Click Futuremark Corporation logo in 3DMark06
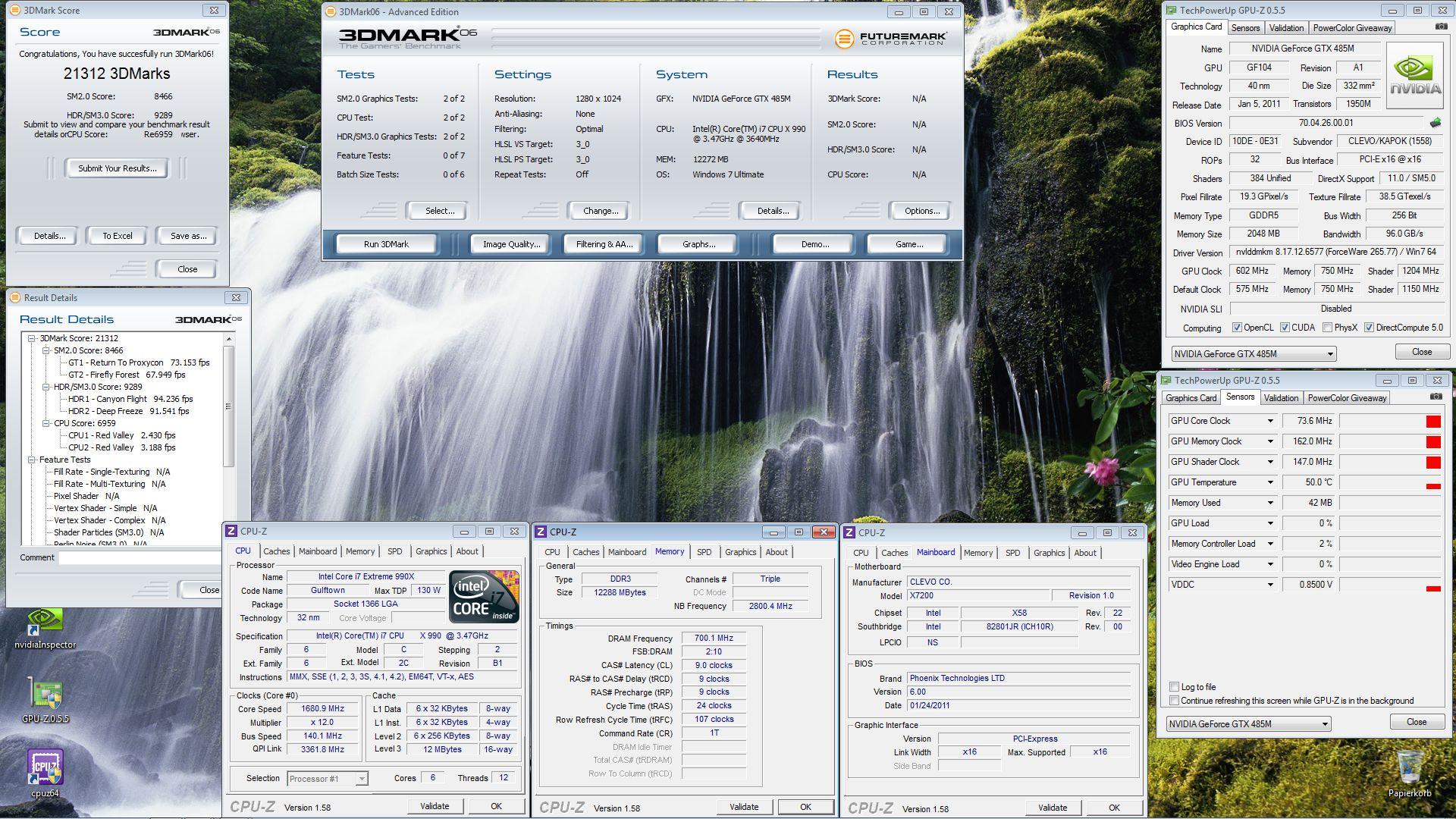This screenshot has height=819, width=1456. 890,38
